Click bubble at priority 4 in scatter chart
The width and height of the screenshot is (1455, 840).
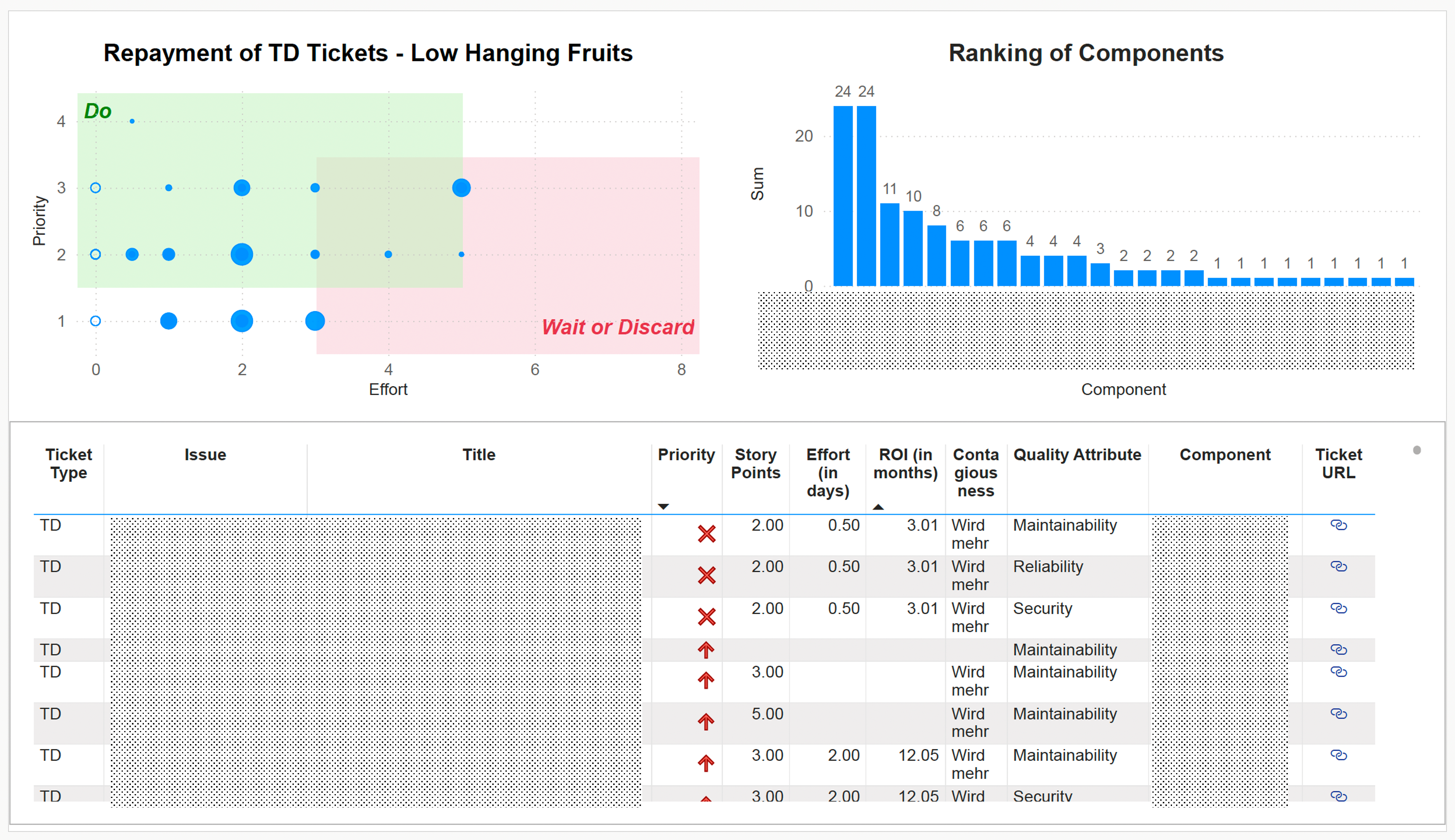click(x=132, y=121)
